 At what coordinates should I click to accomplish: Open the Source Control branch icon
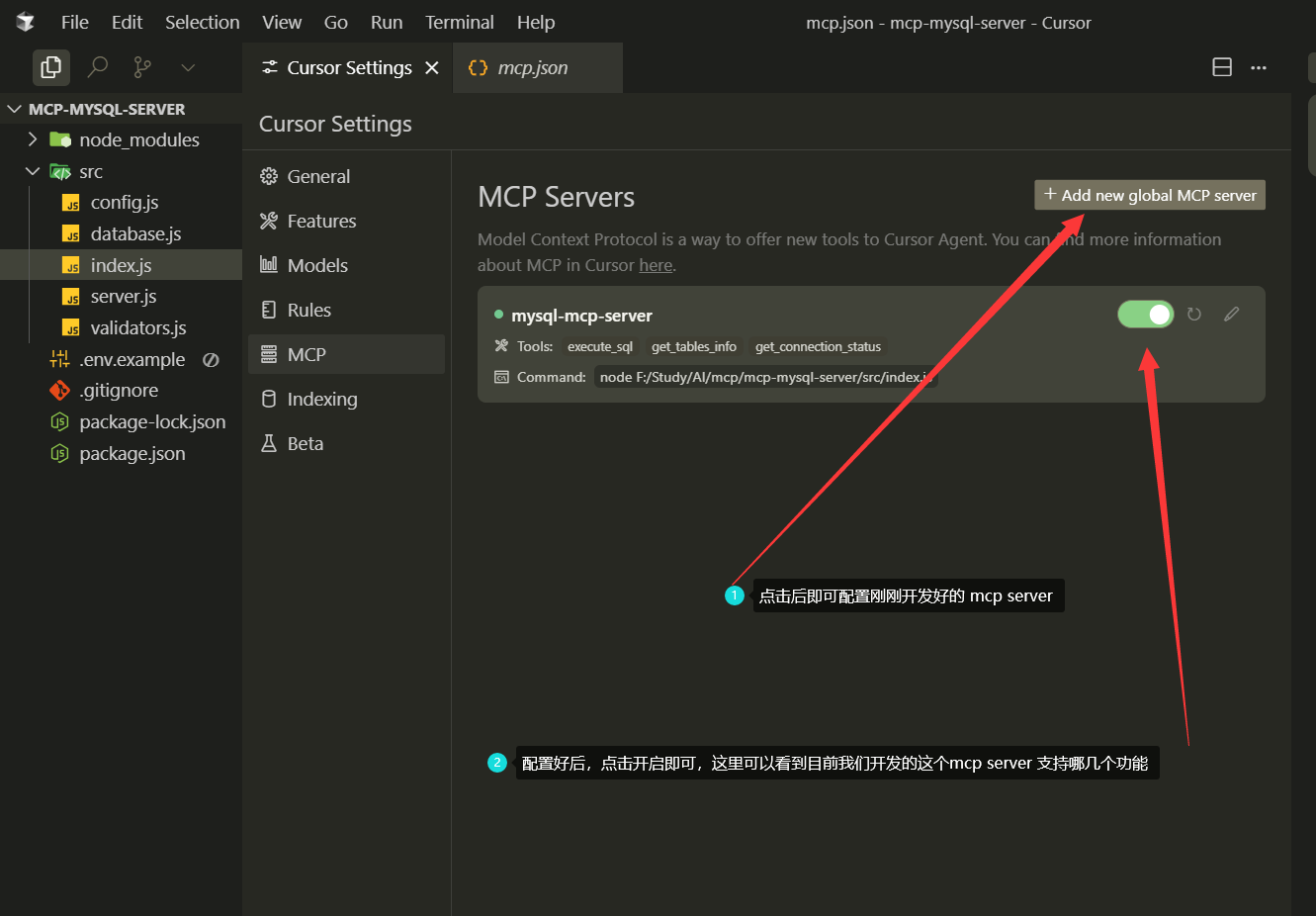click(142, 67)
